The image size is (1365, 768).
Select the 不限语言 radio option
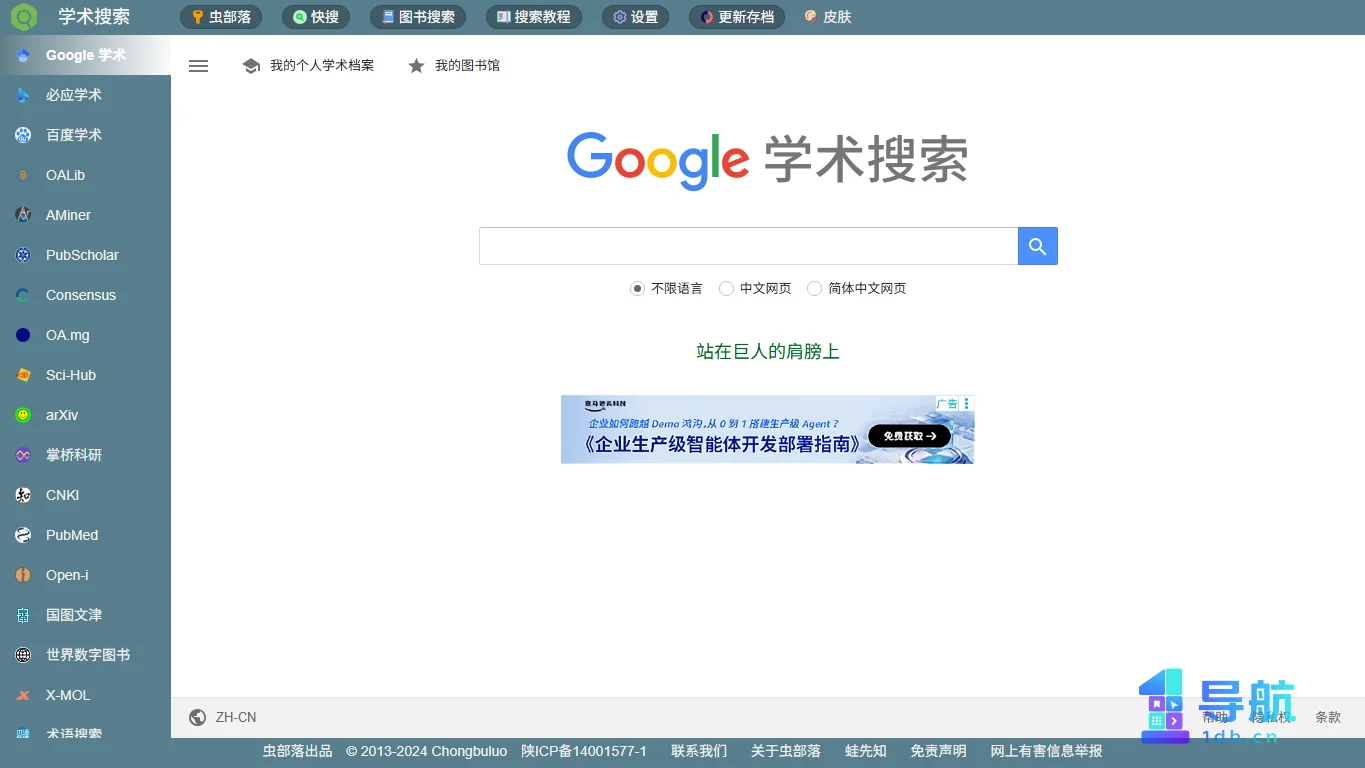pyautogui.click(x=637, y=288)
